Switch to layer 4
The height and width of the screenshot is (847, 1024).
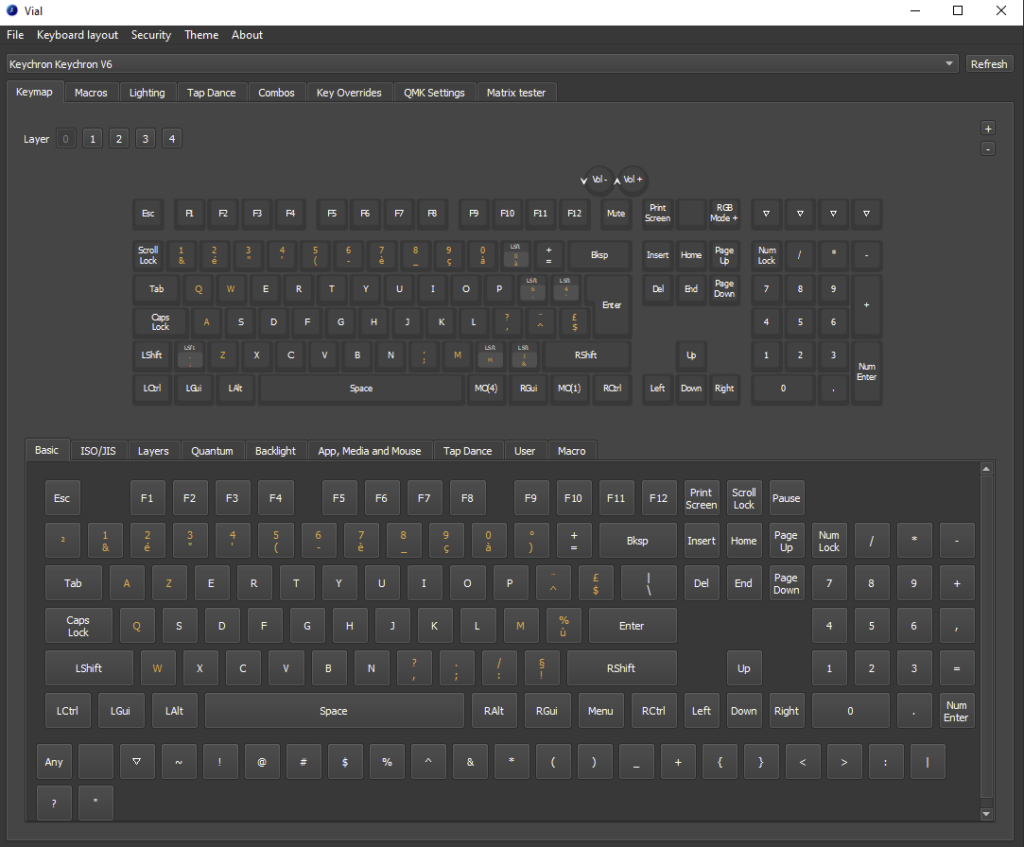tap(172, 138)
